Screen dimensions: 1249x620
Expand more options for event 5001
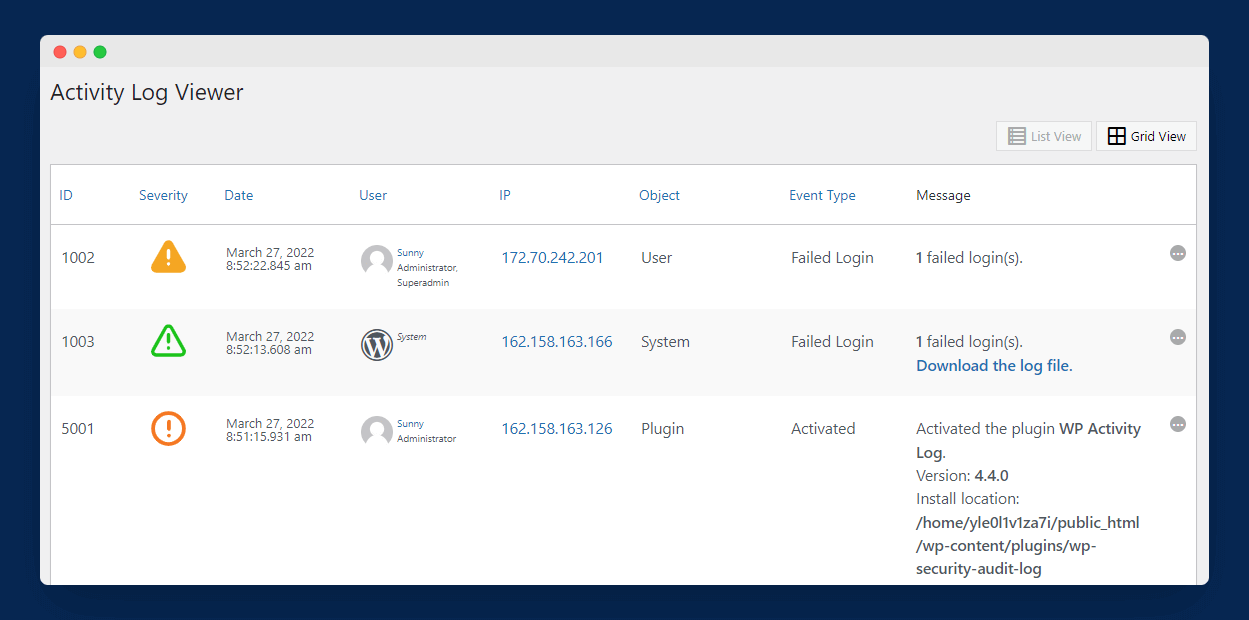[1178, 425]
